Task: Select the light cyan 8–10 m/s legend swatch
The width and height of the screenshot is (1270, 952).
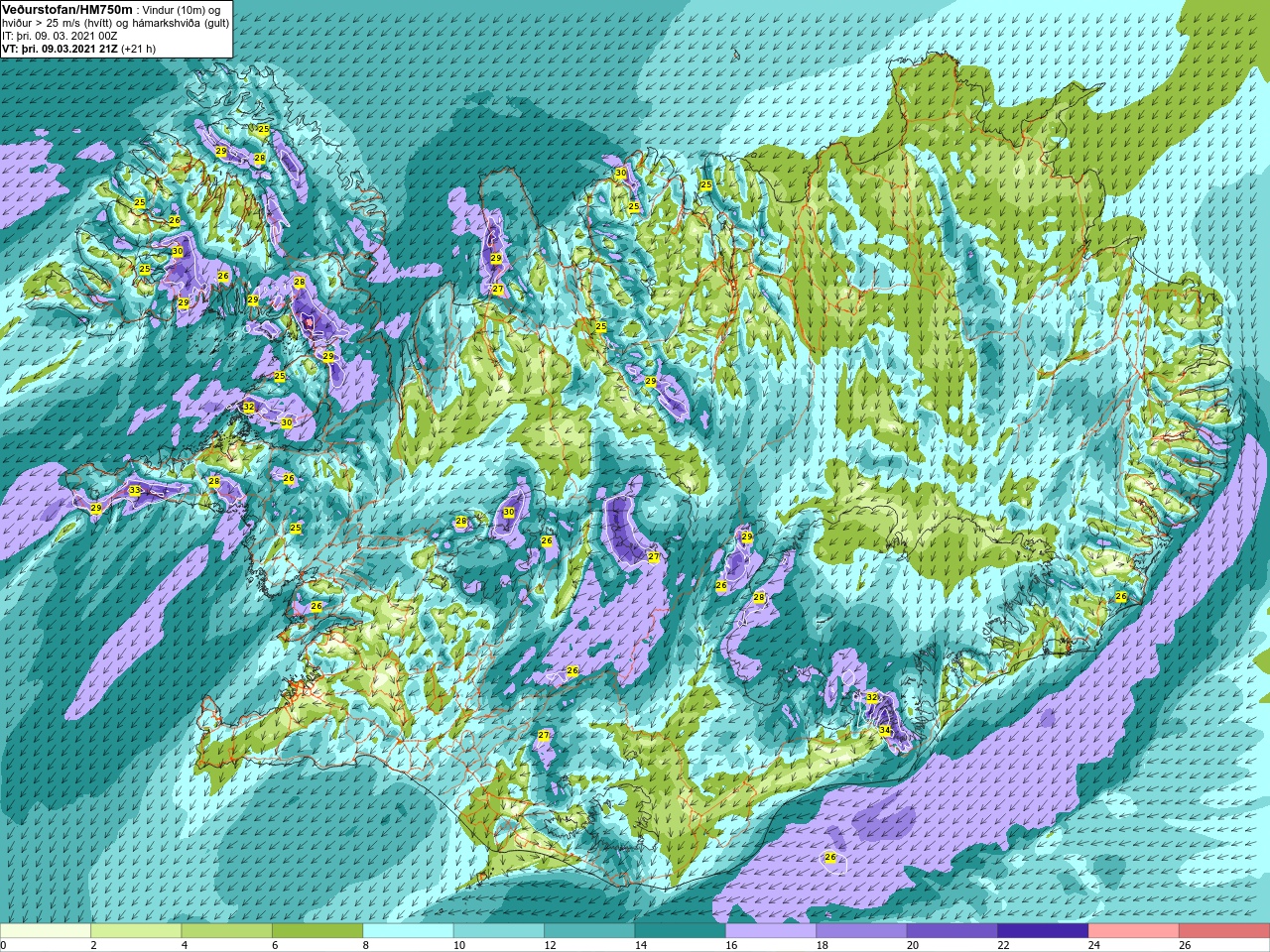Action: point(408,931)
